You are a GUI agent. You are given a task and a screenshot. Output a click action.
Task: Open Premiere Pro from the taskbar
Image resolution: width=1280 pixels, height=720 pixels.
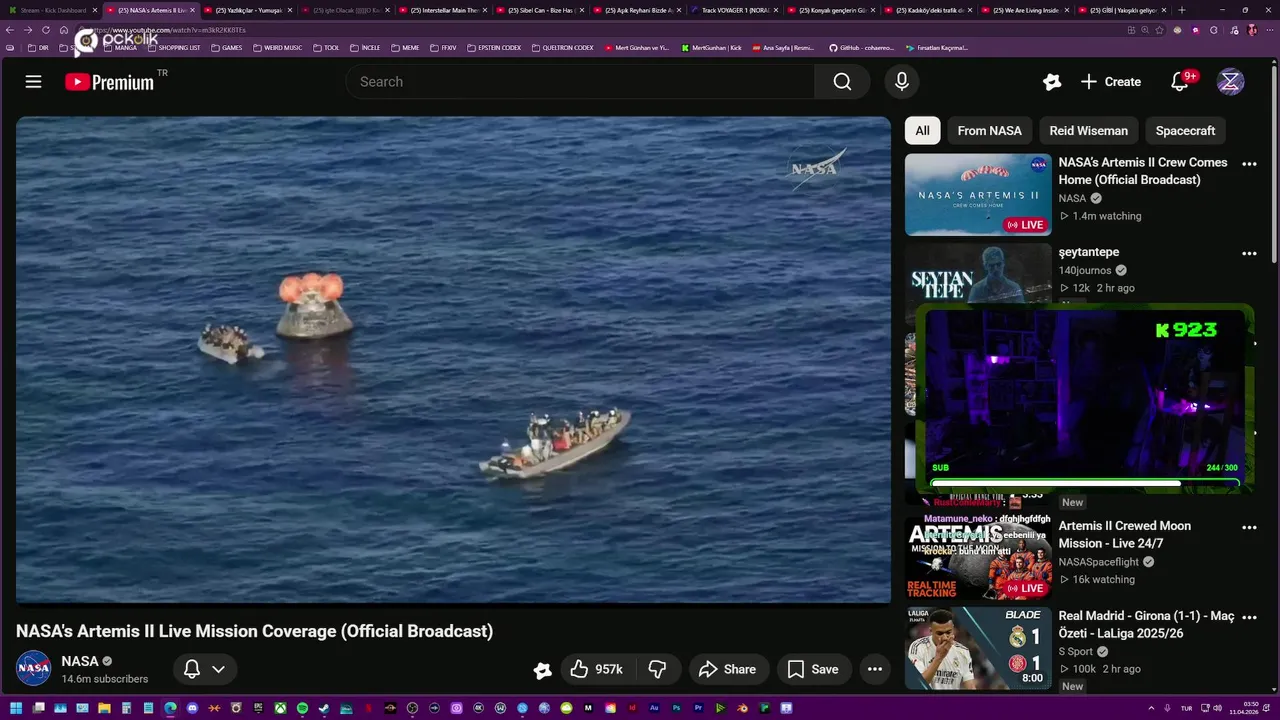pos(698,708)
